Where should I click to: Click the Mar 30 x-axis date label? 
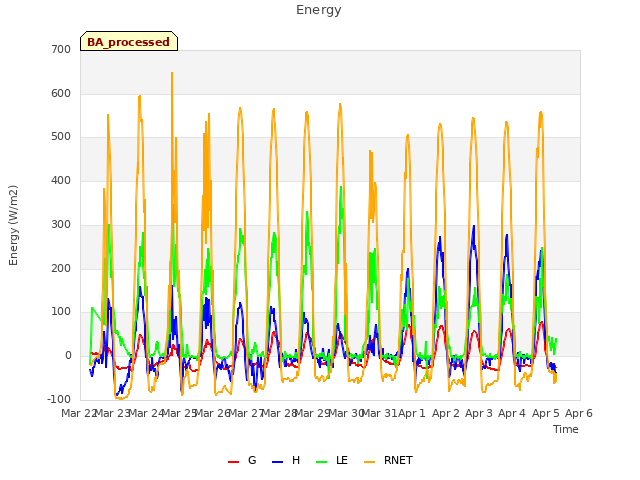click(x=346, y=413)
